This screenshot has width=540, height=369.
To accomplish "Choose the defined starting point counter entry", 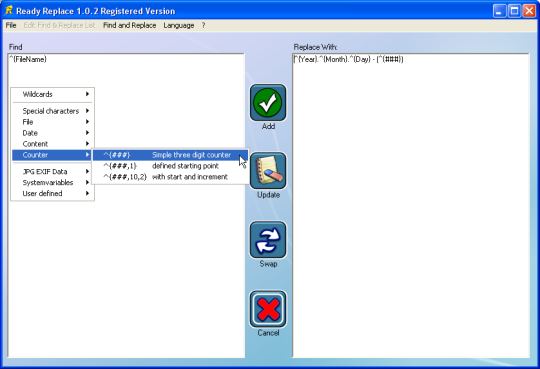I will pyautogui.click(x=170, y=166).
